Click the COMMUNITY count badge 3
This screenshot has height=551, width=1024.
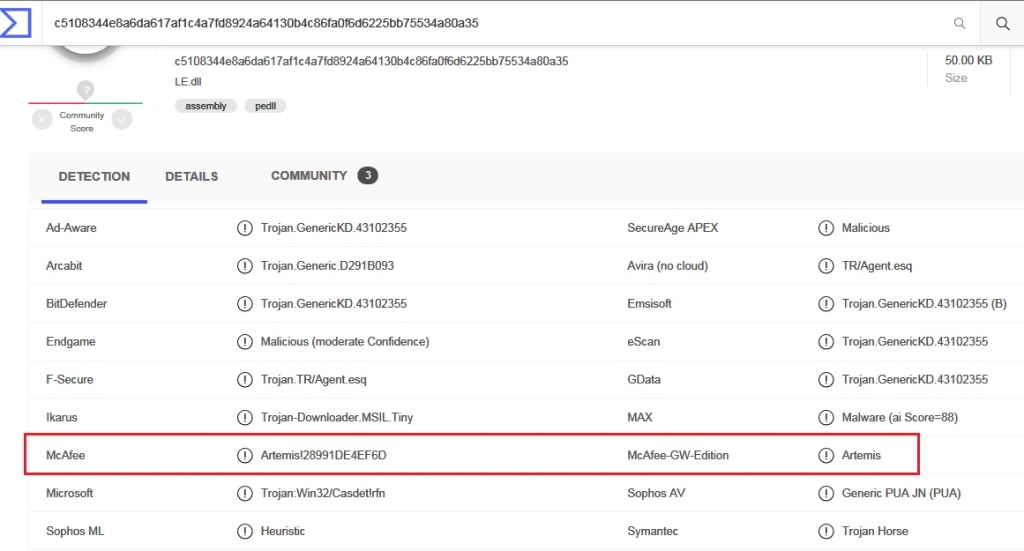point(368,175)
